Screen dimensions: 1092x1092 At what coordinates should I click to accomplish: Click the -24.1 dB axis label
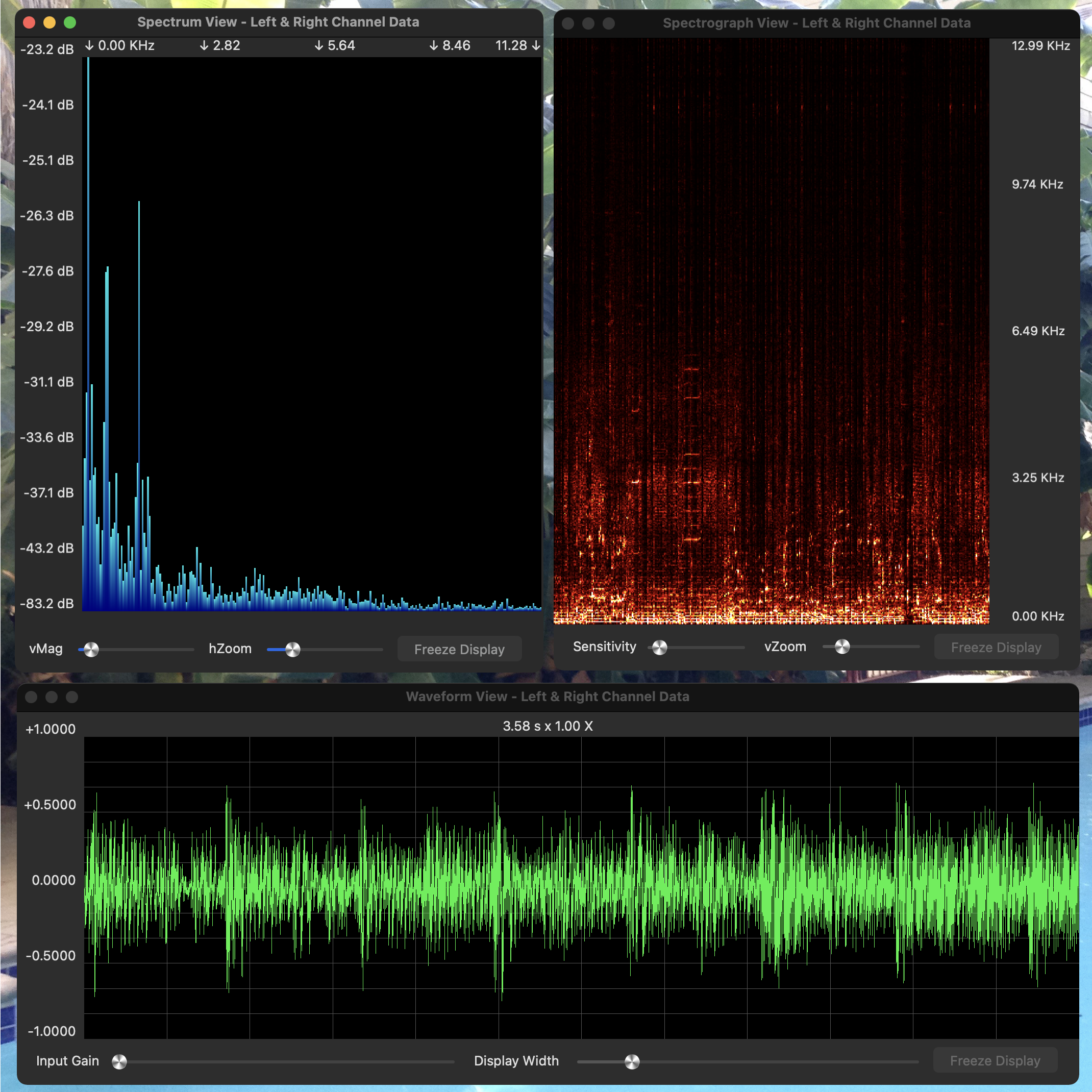pyautogui.click(x=48, y=105)
